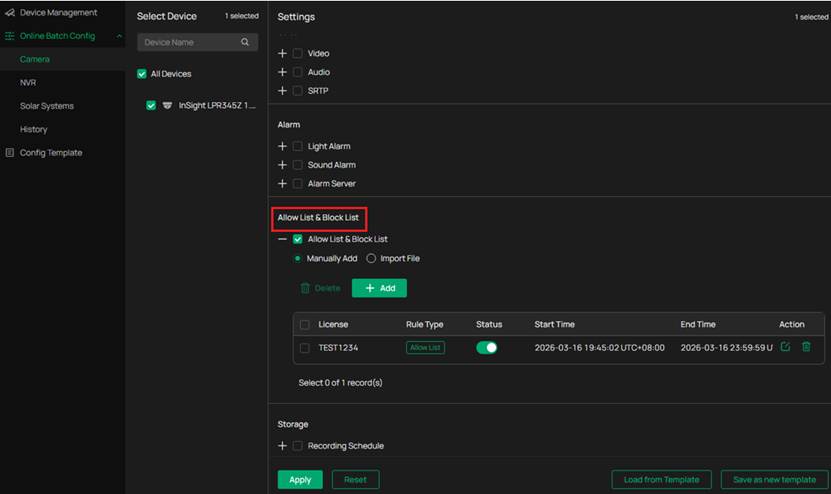Click the search magnifier icon in Device Name
This screenshot has height=494, width=831.
245,43
